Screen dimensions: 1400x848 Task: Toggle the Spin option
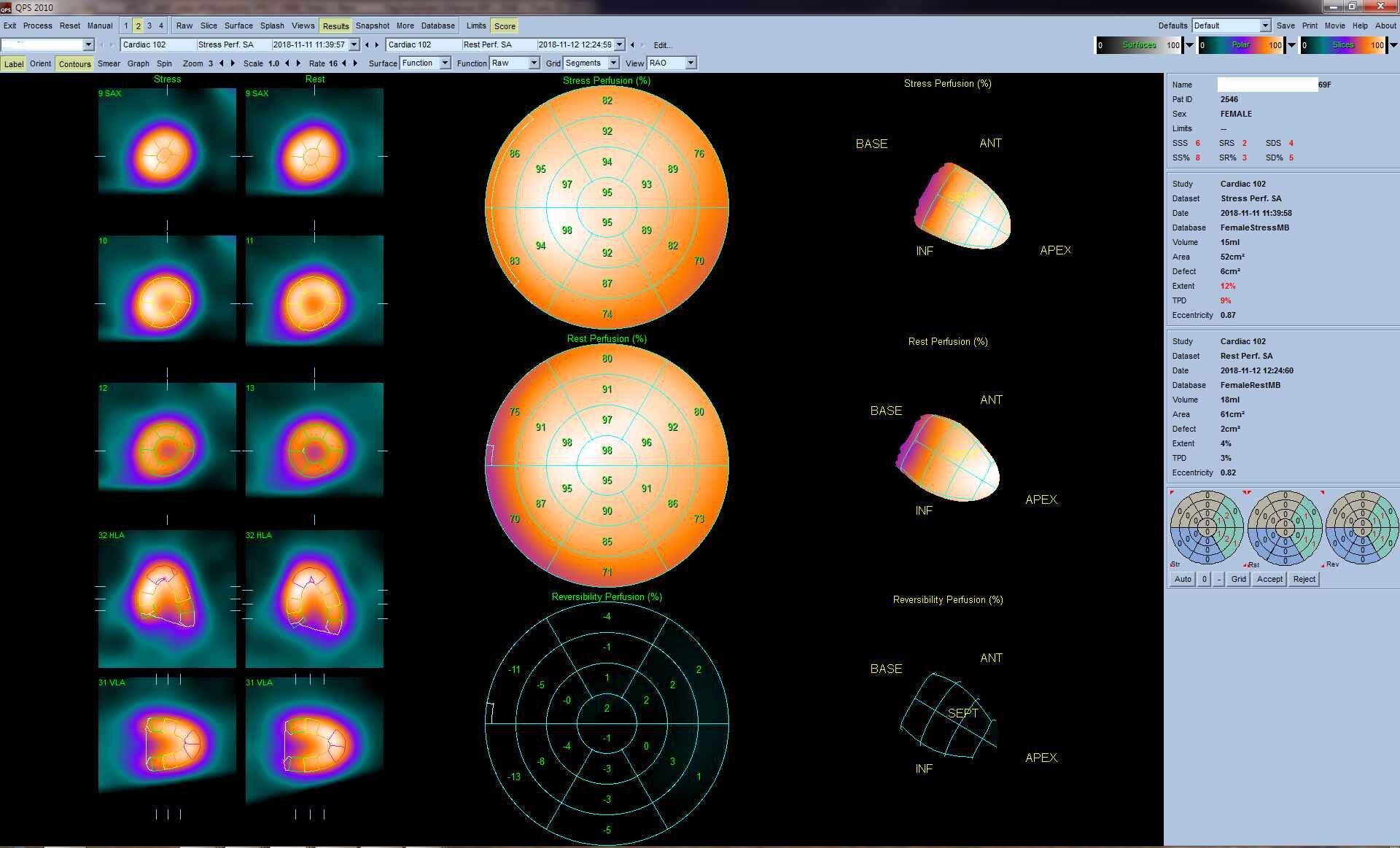[x=164, y=64]
